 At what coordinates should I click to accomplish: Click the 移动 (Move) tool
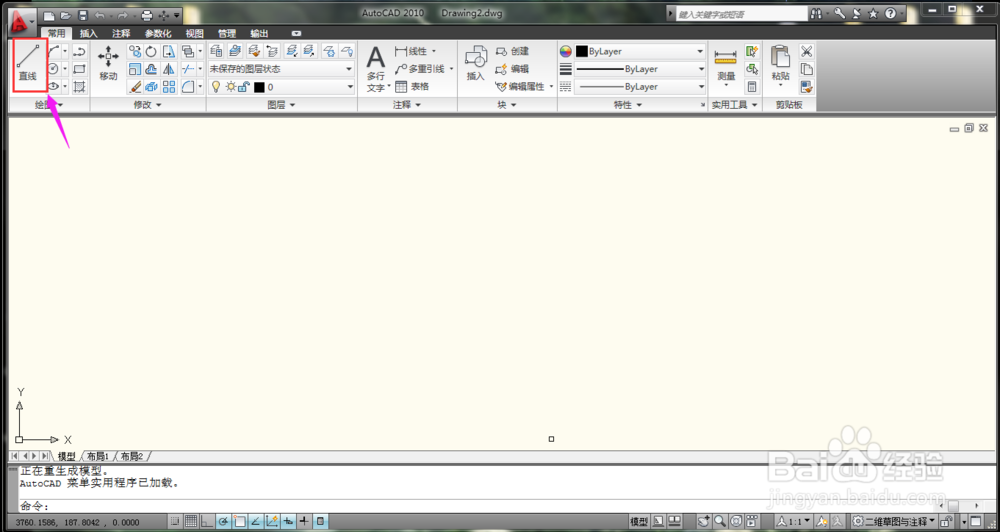[x=108, y=63]
